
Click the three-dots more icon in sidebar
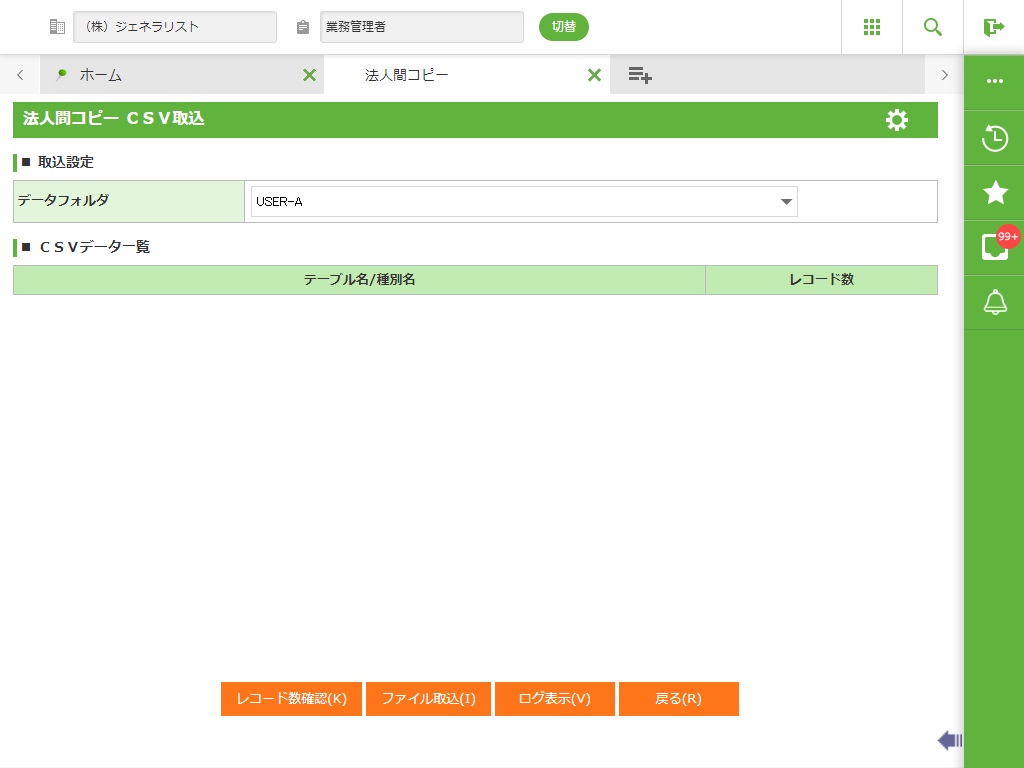994,81
